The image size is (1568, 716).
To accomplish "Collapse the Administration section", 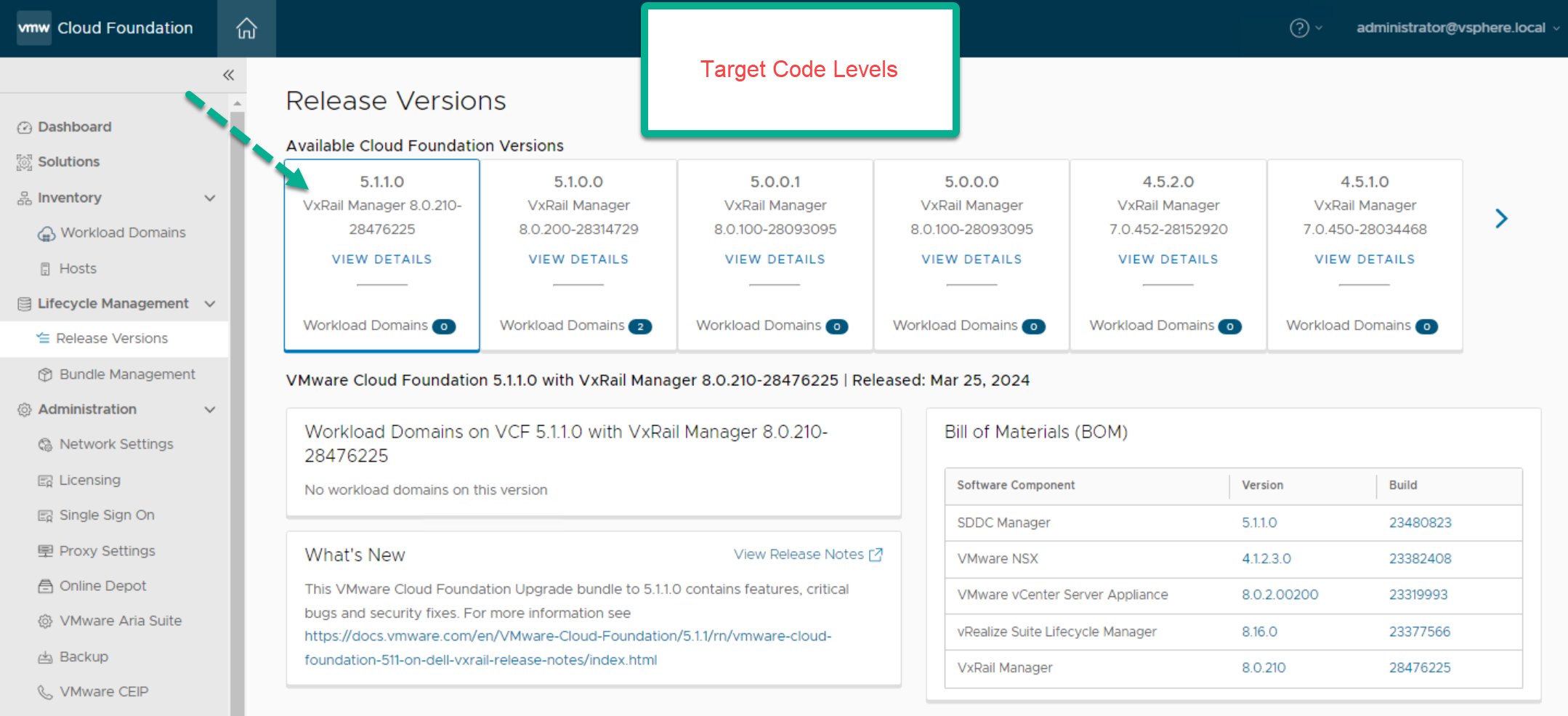I will point(210,409).
